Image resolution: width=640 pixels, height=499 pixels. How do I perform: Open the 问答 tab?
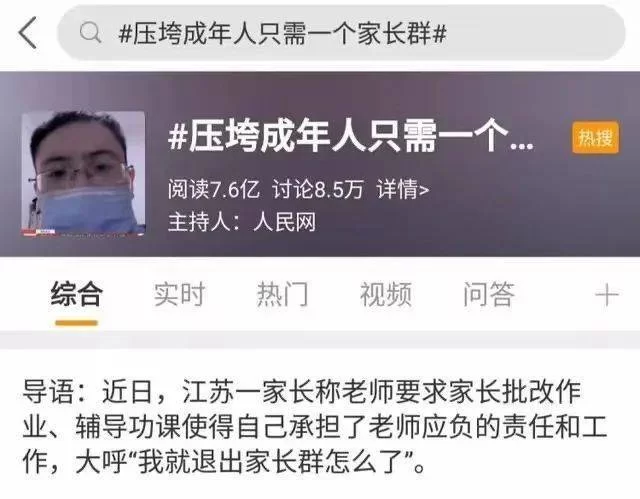pos(489,294)
